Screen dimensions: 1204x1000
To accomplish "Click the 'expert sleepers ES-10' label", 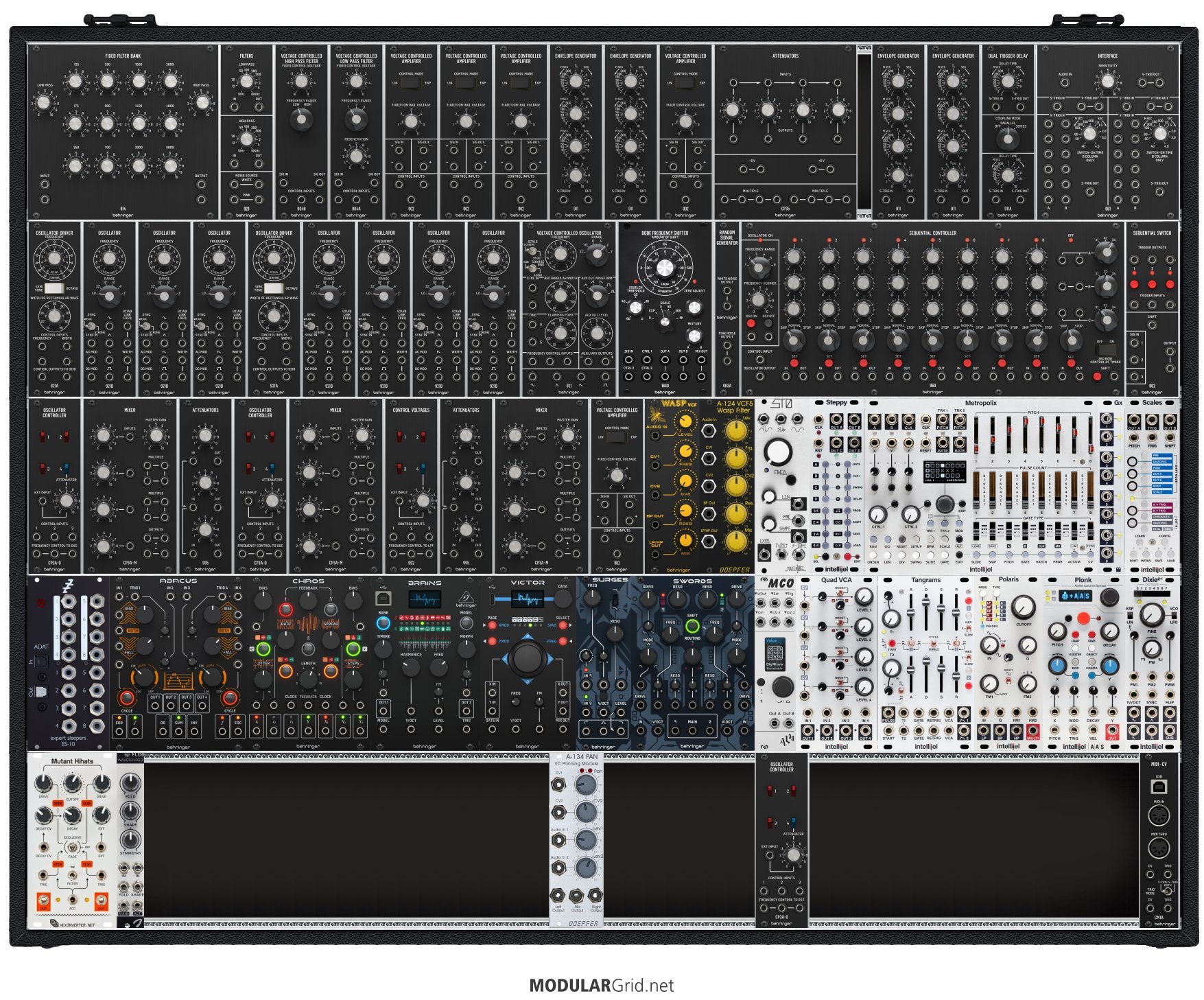I will click(x=68, y=741).
